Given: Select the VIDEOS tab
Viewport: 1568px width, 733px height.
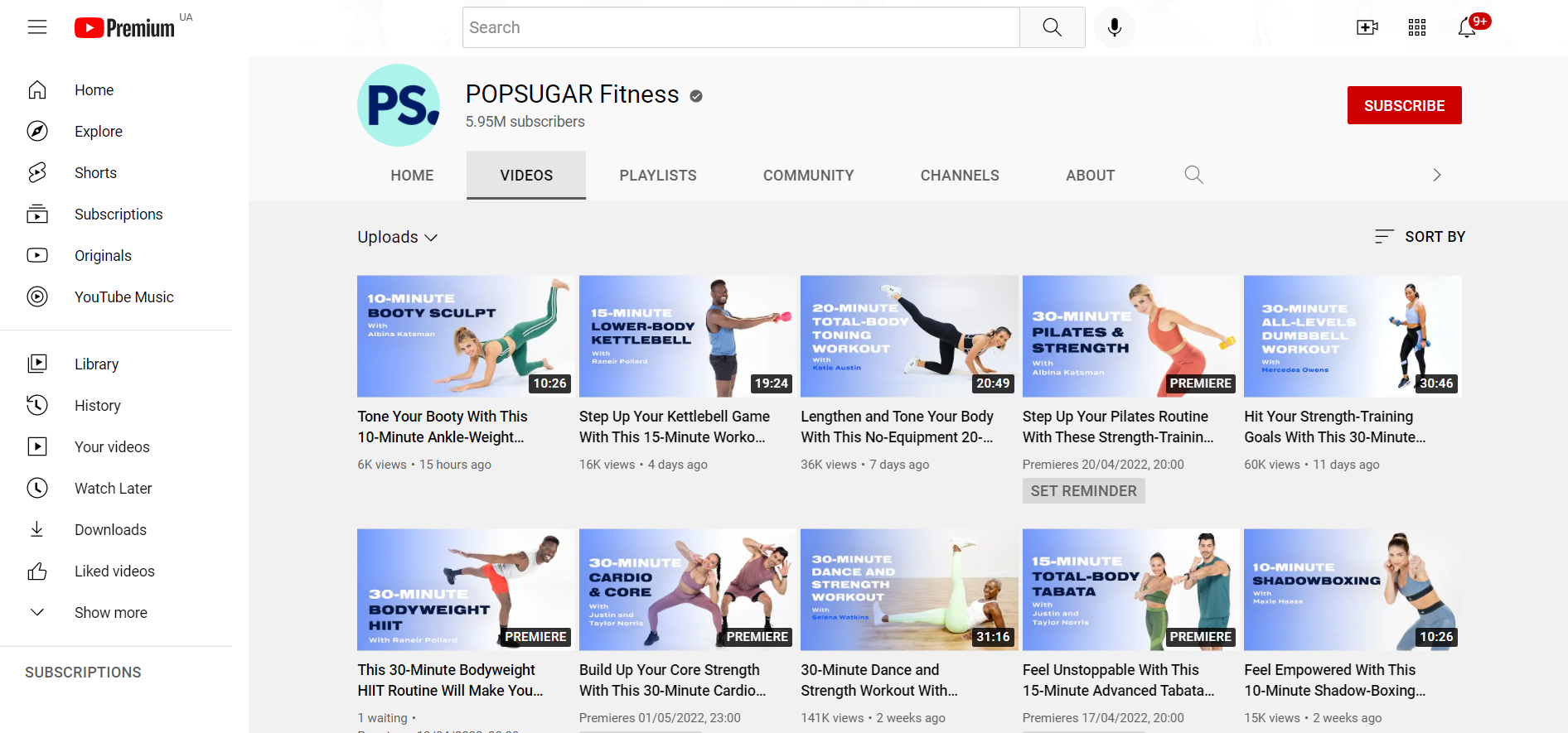Looking at the screenshot, I should point(526,176).
